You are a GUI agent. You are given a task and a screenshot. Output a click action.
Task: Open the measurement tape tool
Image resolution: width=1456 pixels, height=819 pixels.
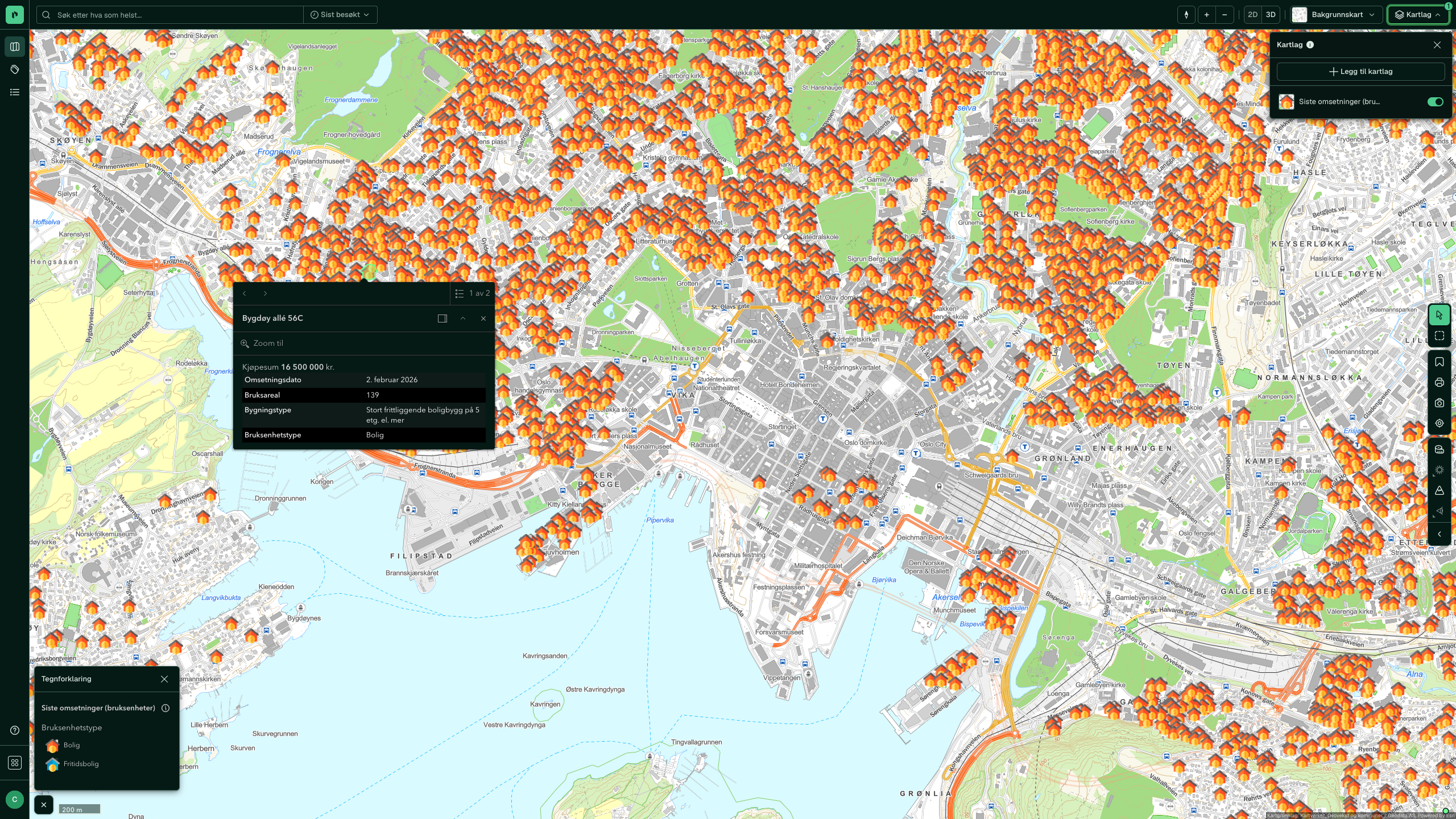[1440, 449]
